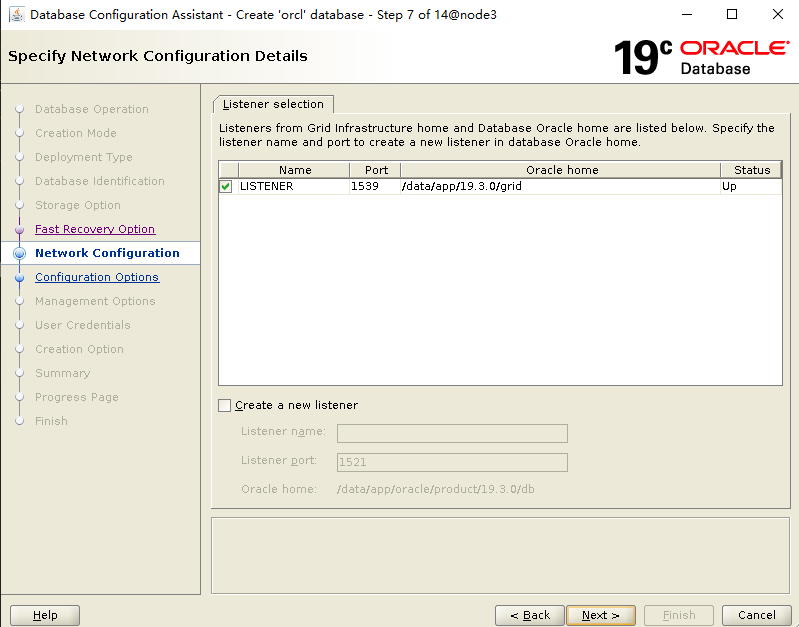Select the Up status cell
This screenshot has width=799, height=627.
click(751, 187)
